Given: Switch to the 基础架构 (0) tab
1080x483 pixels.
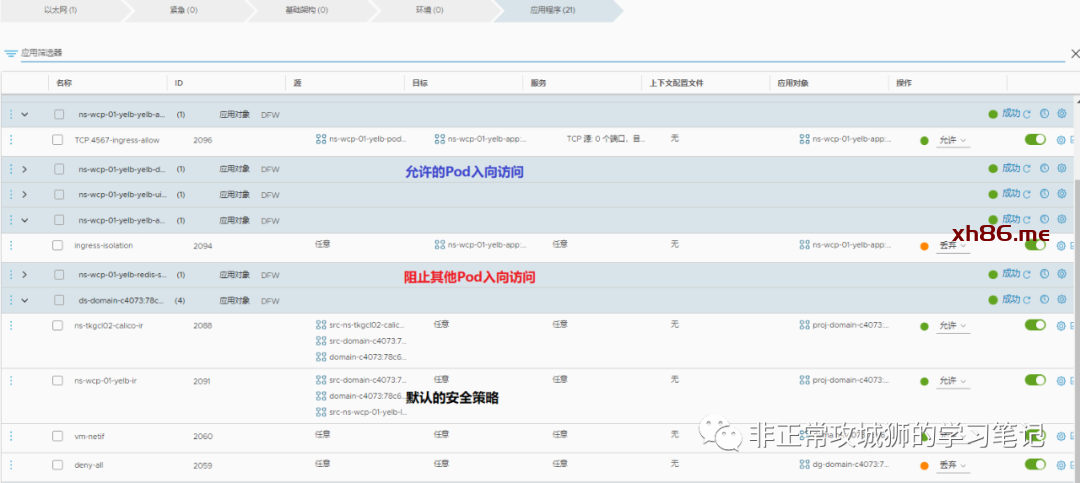Looking at the screenshot, I should tap(306, 10).
